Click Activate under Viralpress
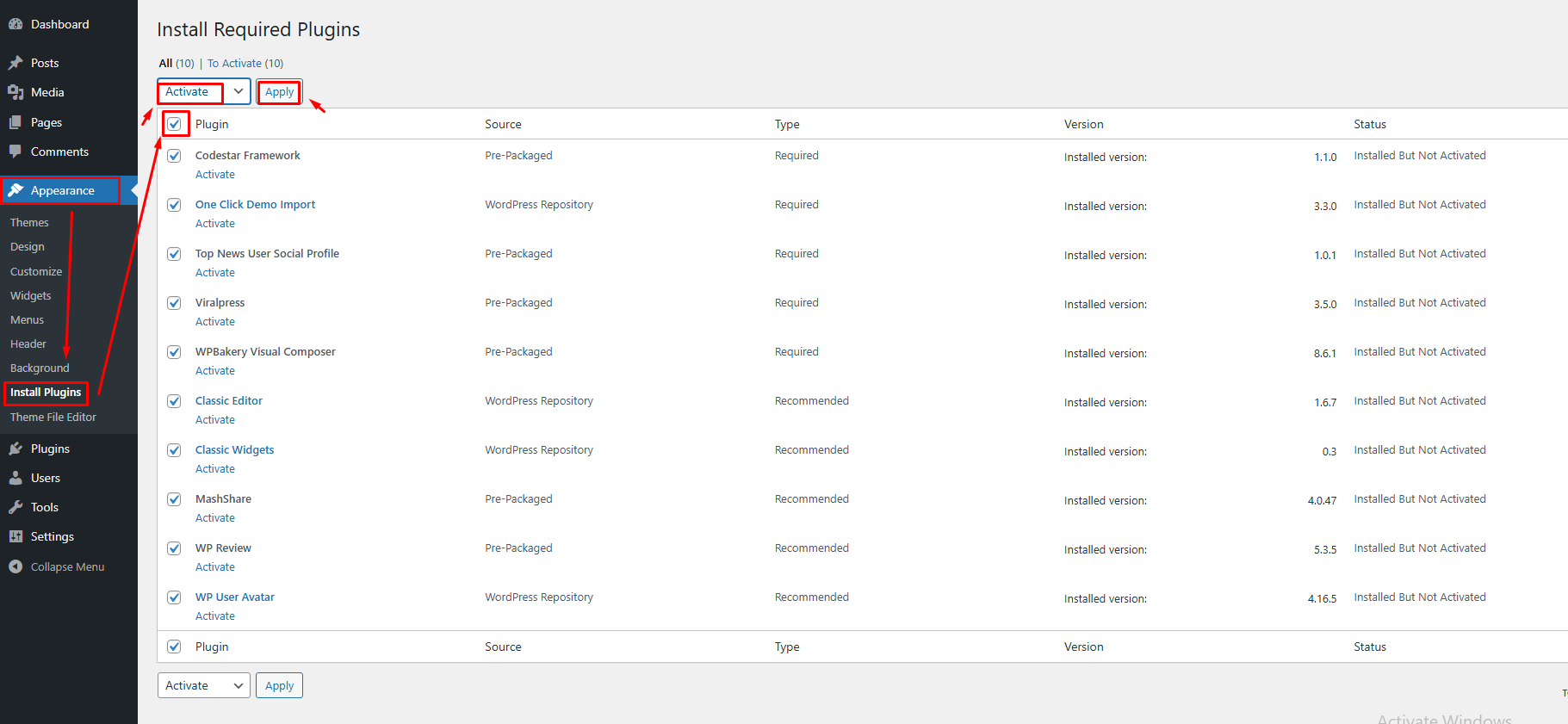Image resolution: width=1568 pixels, height=724 pixels. click(215, 322)
